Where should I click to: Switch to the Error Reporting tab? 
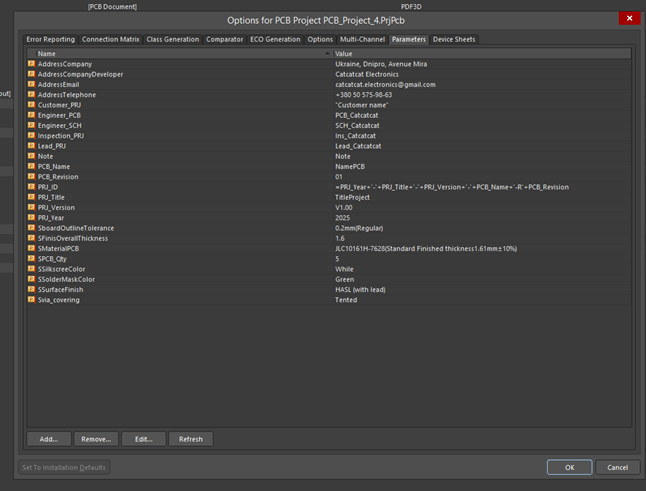coord(50,40)
